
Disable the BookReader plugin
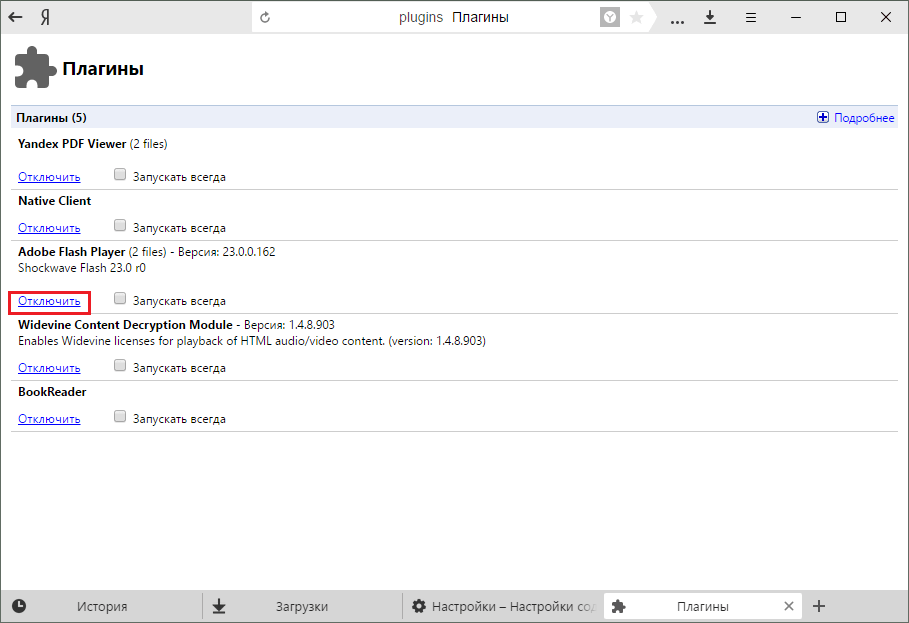tap(49, 419)
